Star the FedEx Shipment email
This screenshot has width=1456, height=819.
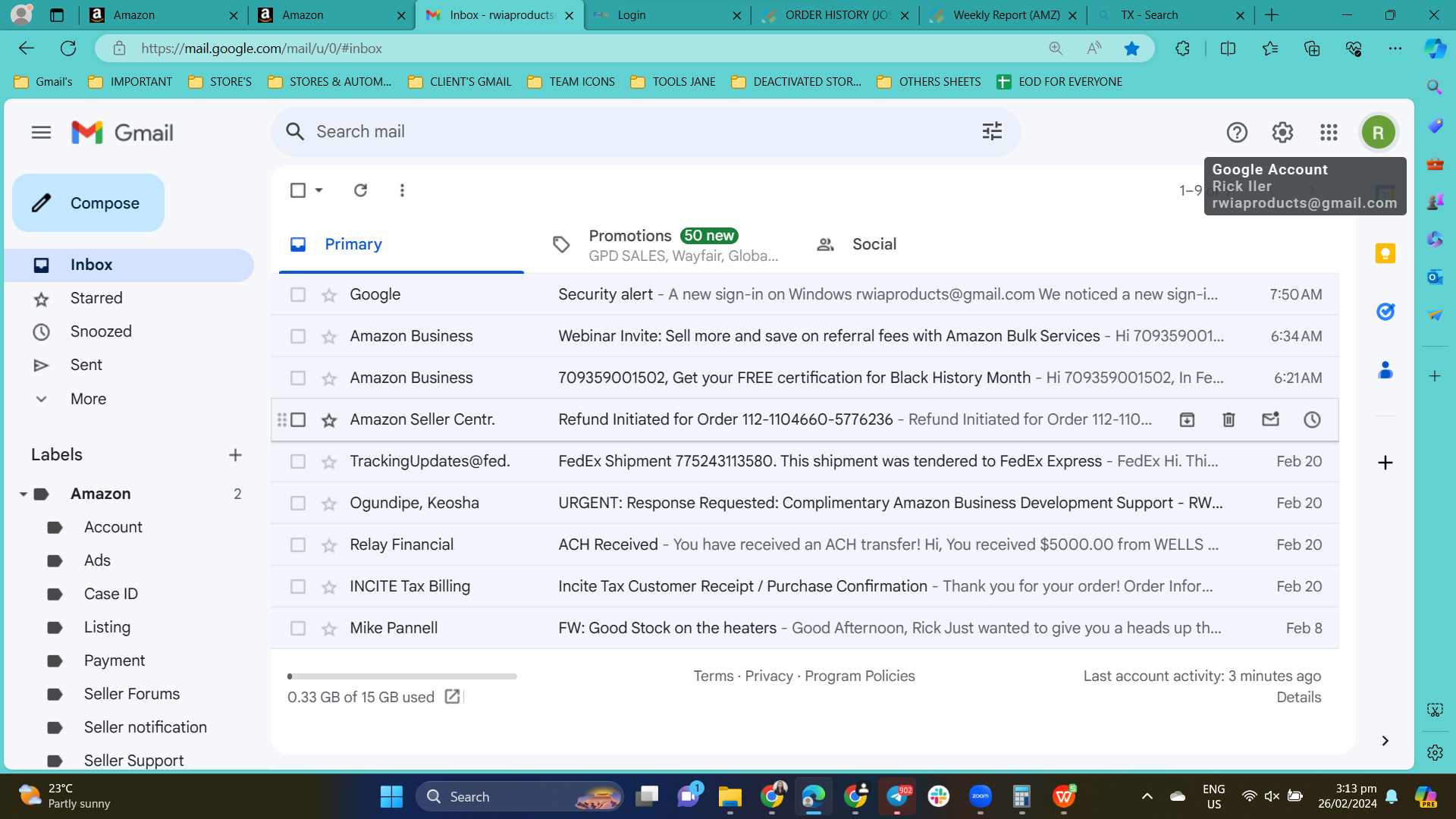[328, 462]
